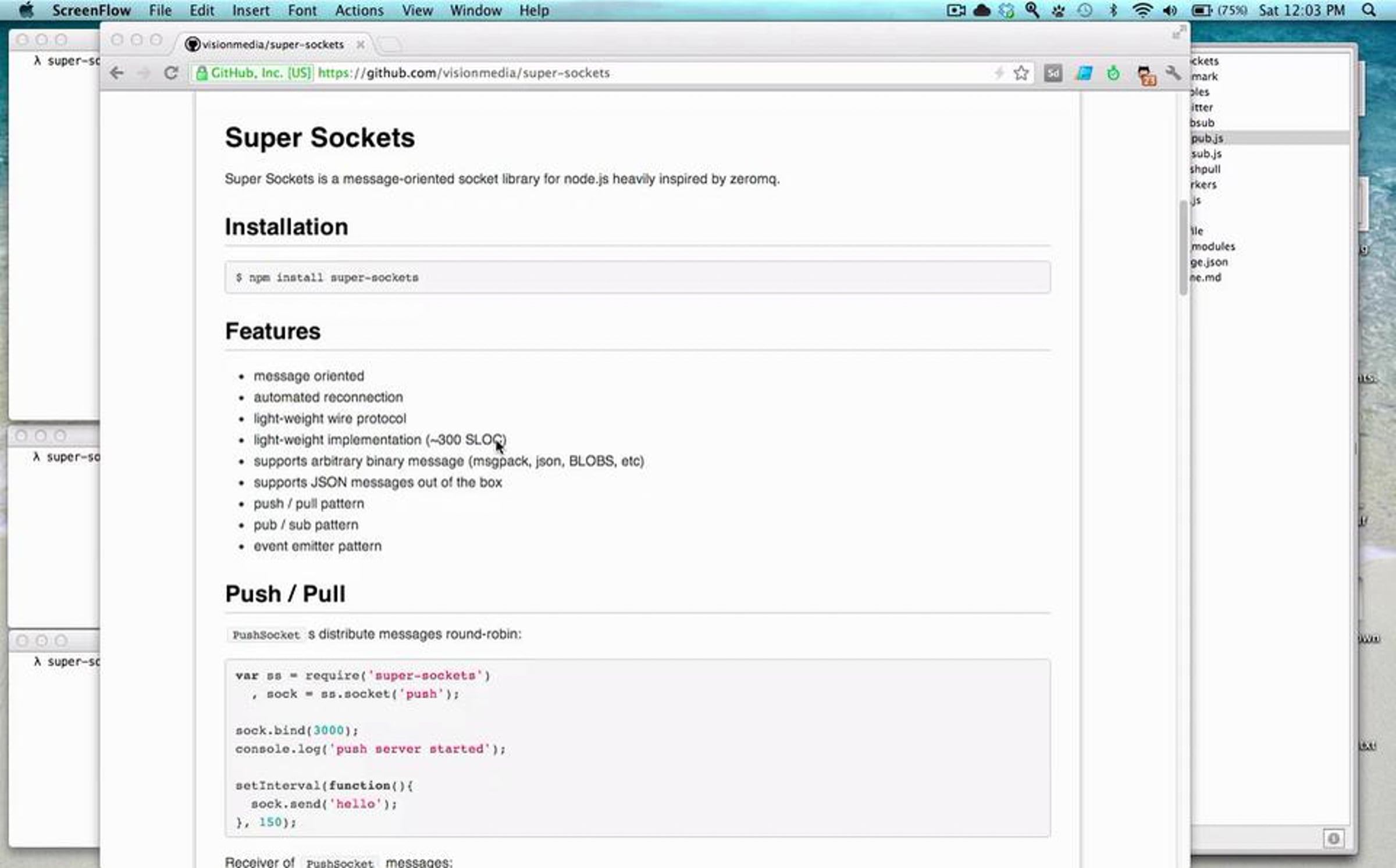Open the Insert menu

pos(251,10)
